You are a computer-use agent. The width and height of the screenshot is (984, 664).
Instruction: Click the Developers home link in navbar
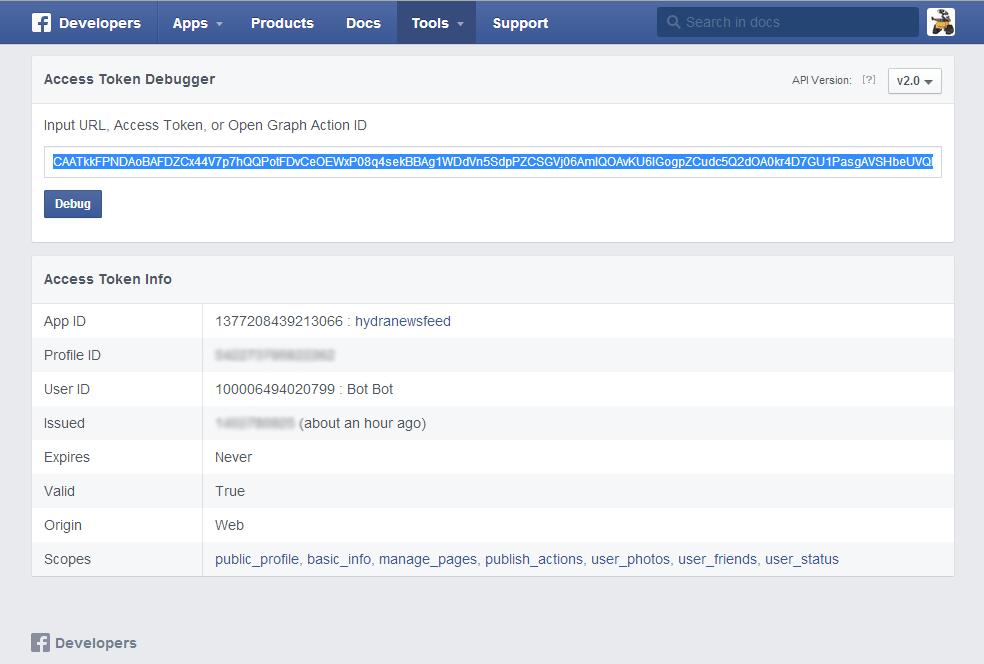pyautogui.click(x=100, y=23)
